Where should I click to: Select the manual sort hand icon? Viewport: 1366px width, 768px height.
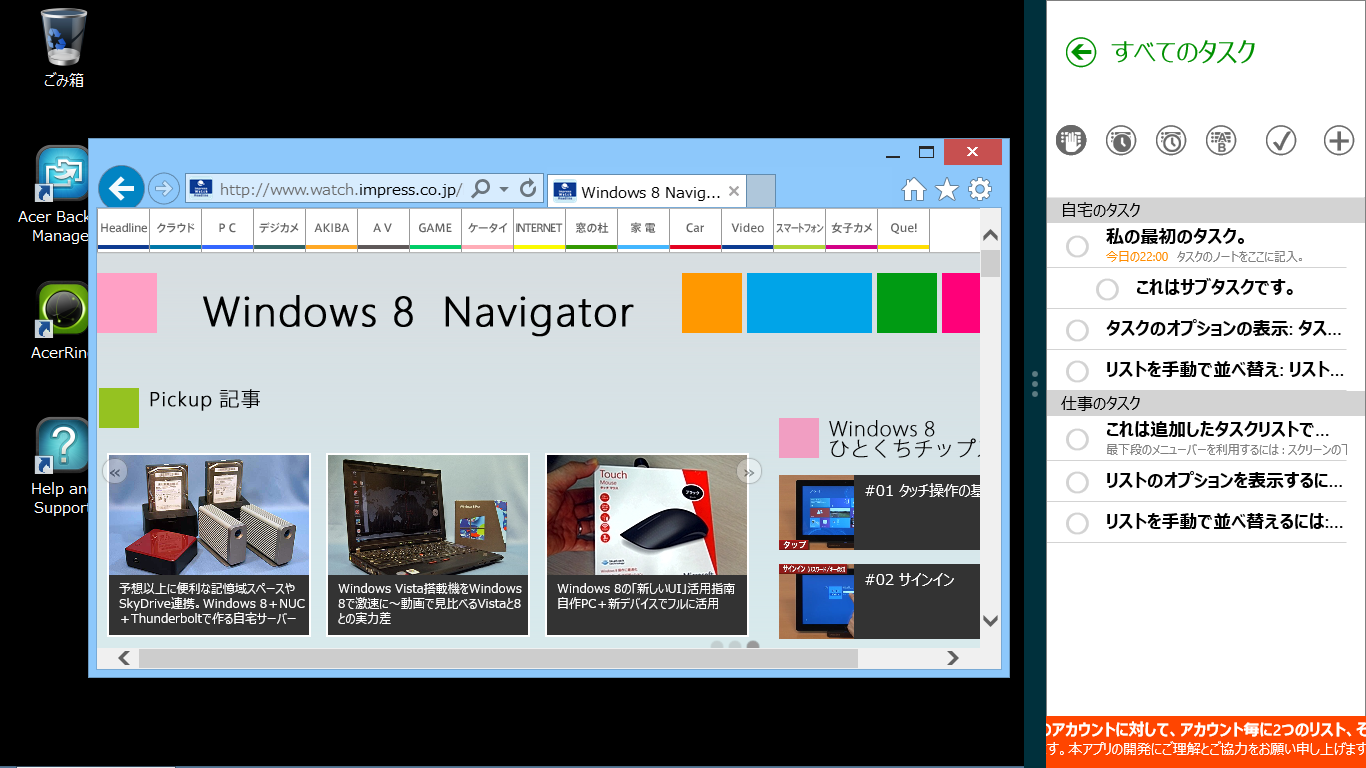(1071, 141)
